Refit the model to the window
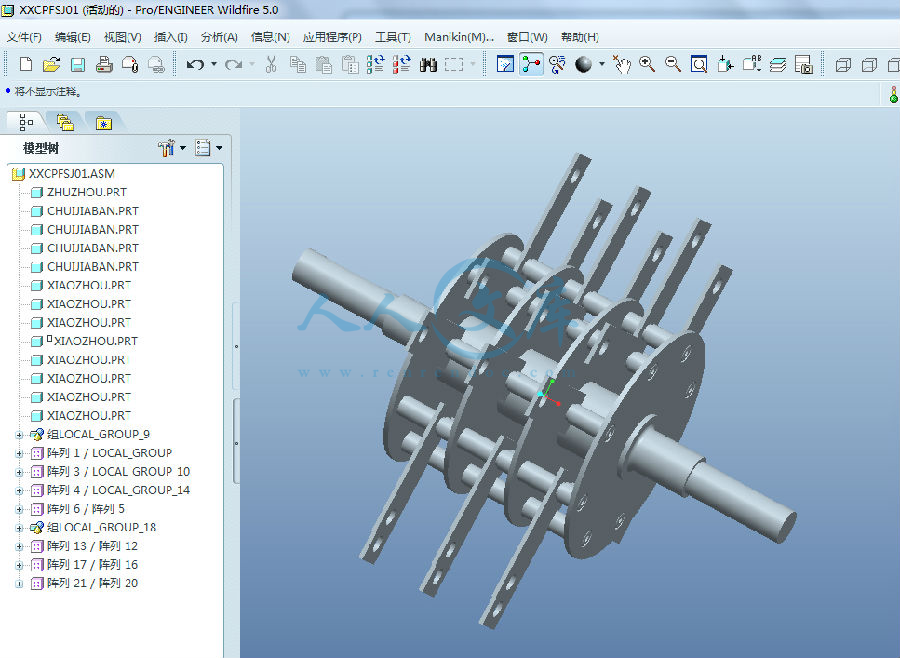 tap(699, 64)
